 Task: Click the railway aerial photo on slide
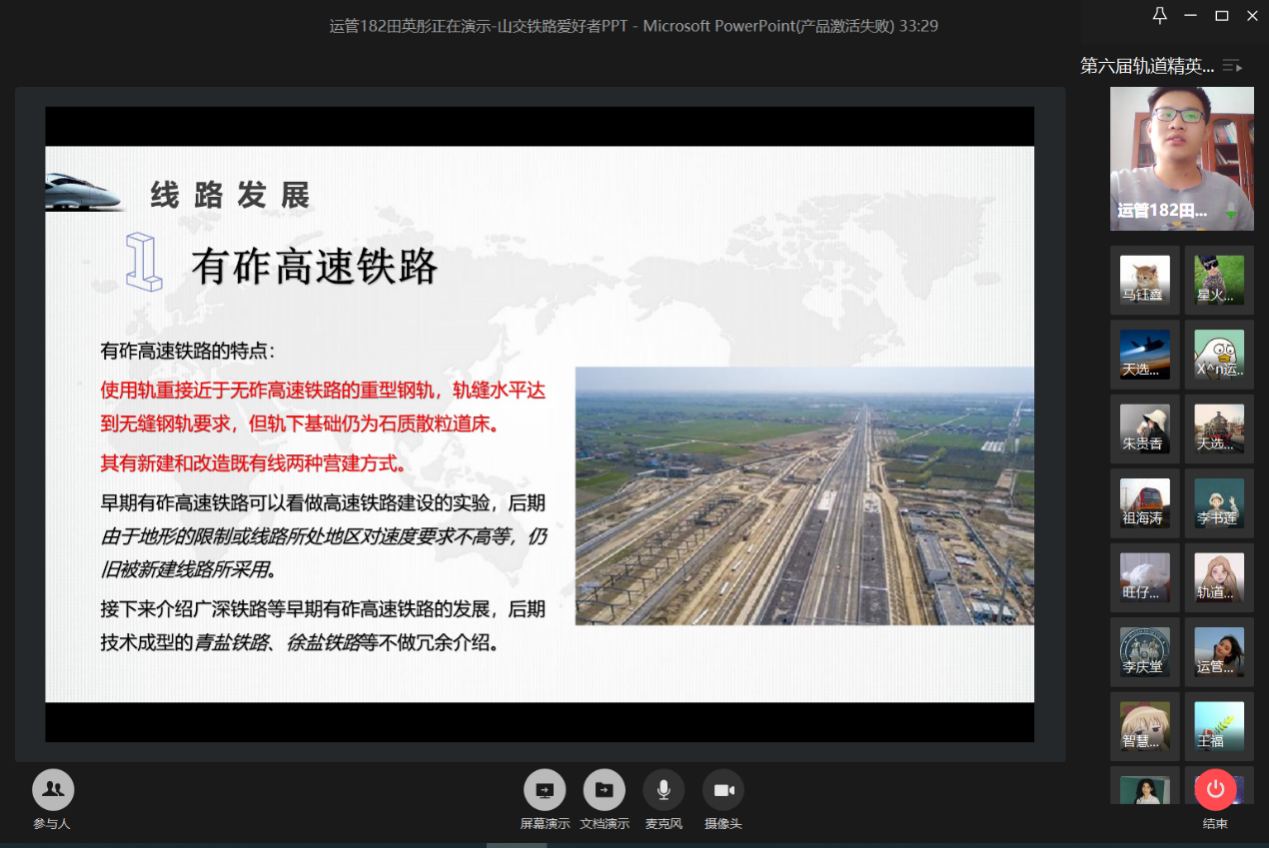tap(804, 496)
